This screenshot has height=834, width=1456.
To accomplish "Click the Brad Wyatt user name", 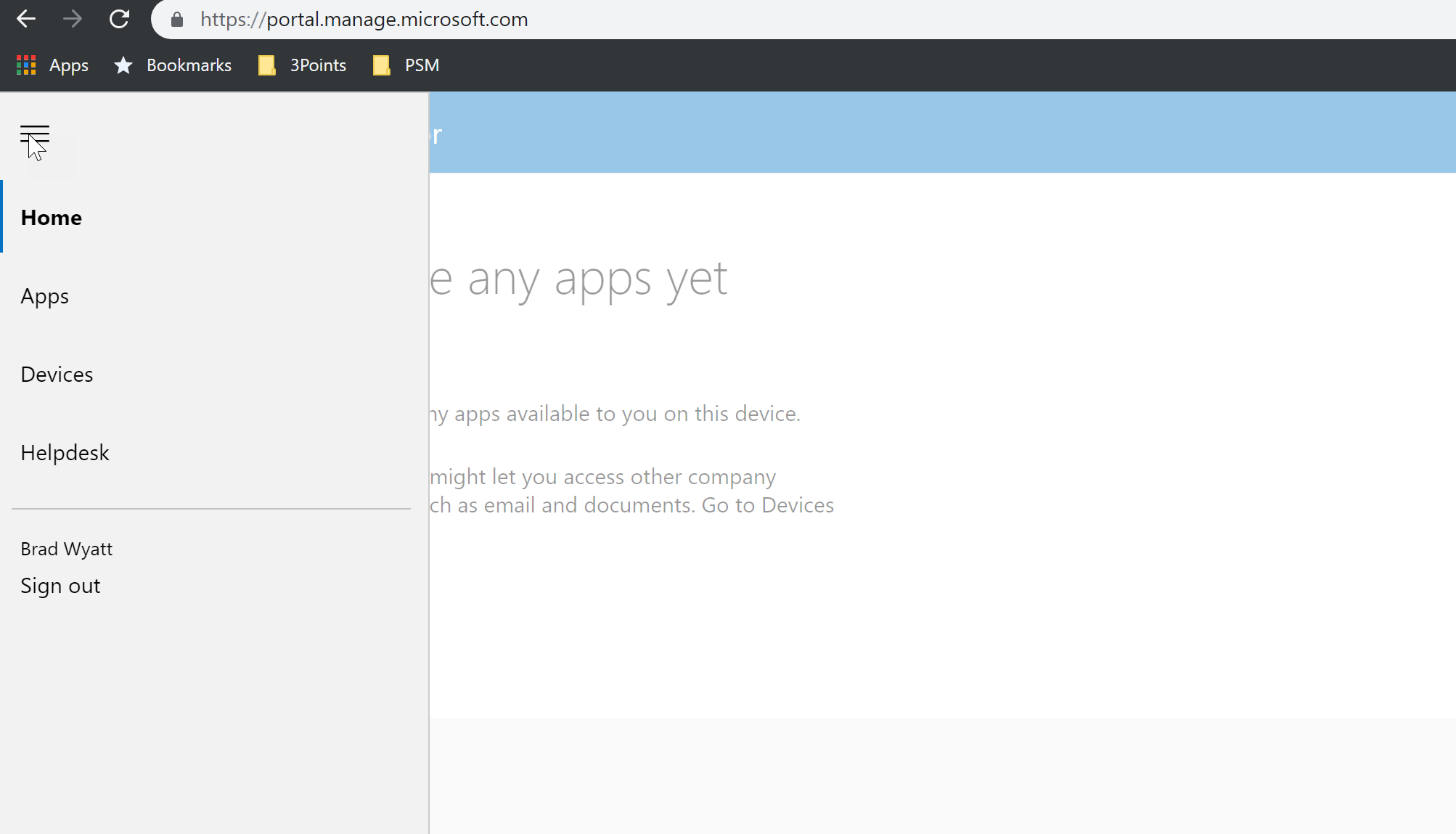I will 66,549.
